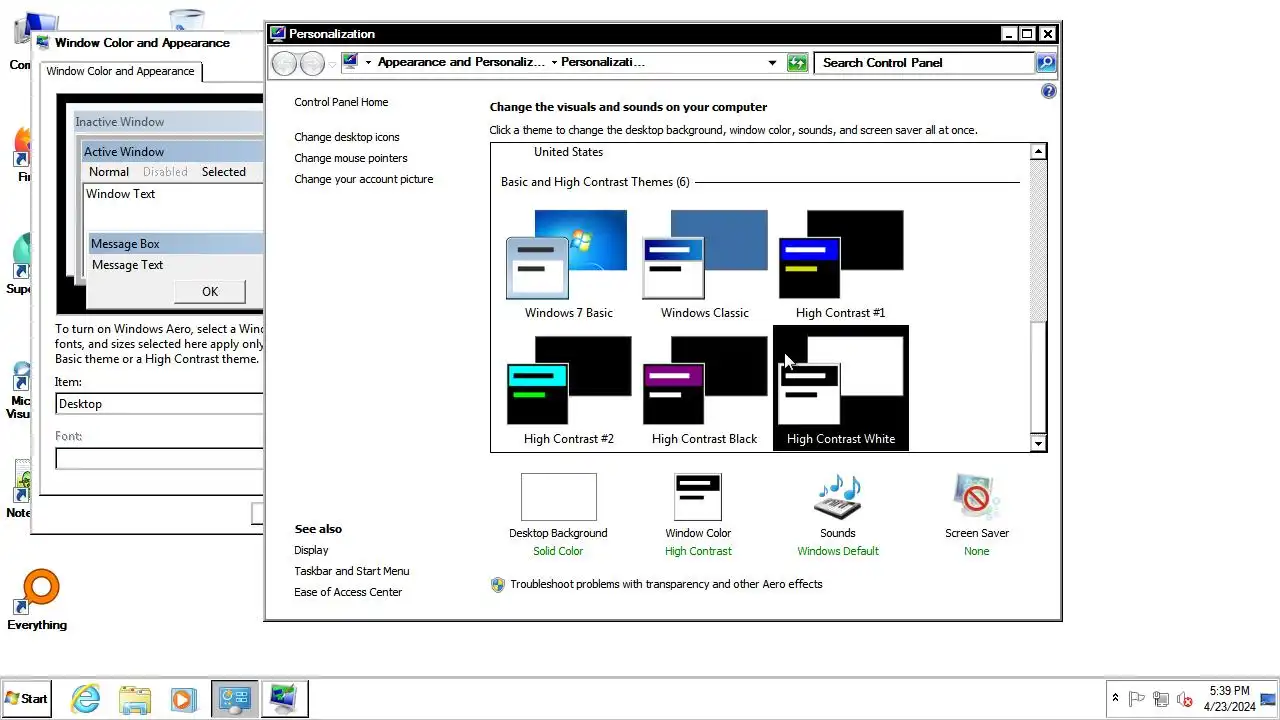The image size is (1280, 720).
Task: Select the Window Color and Appearance tab
Action: coord(120,71)
